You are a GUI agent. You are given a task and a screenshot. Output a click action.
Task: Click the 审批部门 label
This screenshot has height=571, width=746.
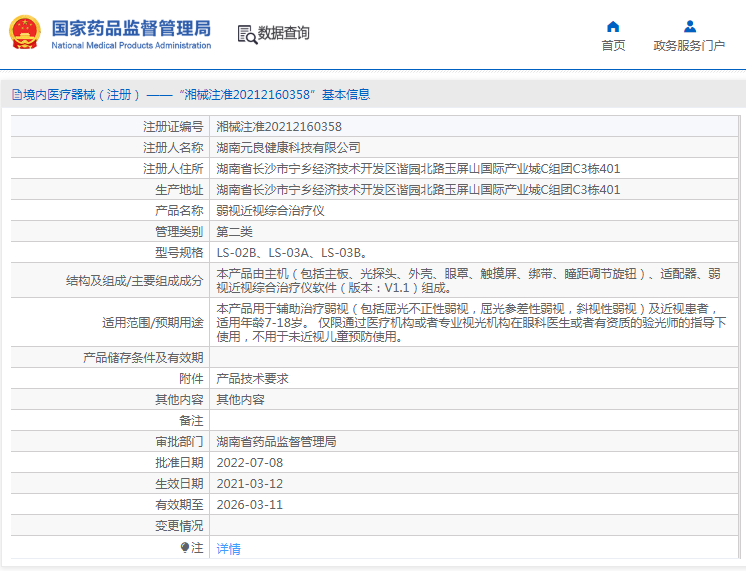[179, 441]
